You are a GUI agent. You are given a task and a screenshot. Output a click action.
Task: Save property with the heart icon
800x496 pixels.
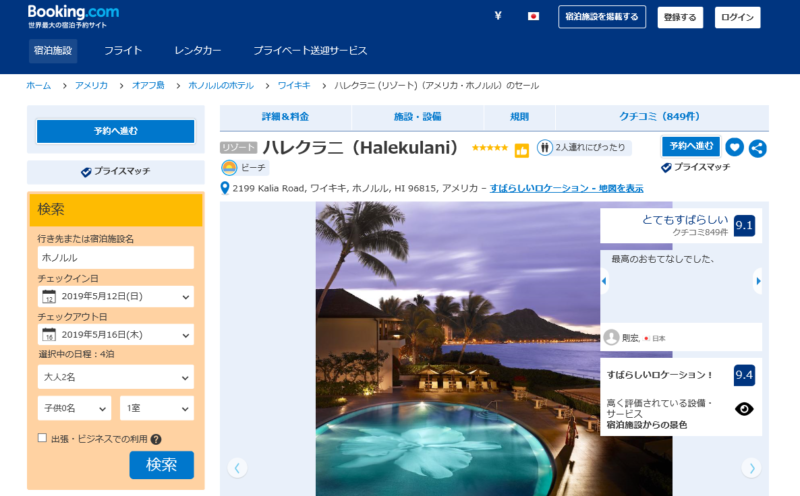tap(734, 147)
